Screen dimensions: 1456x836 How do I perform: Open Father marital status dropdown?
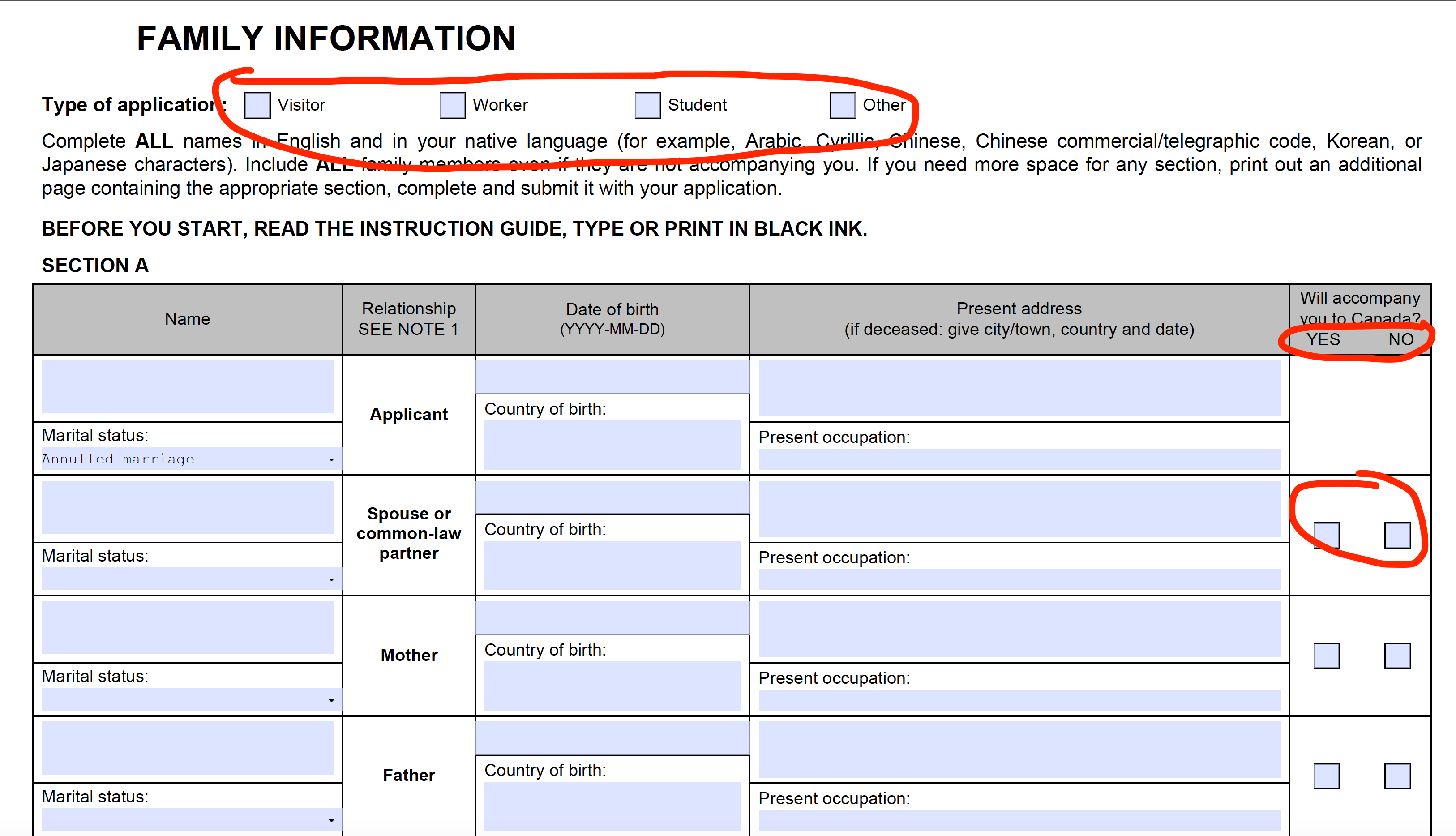click(331, 819)
